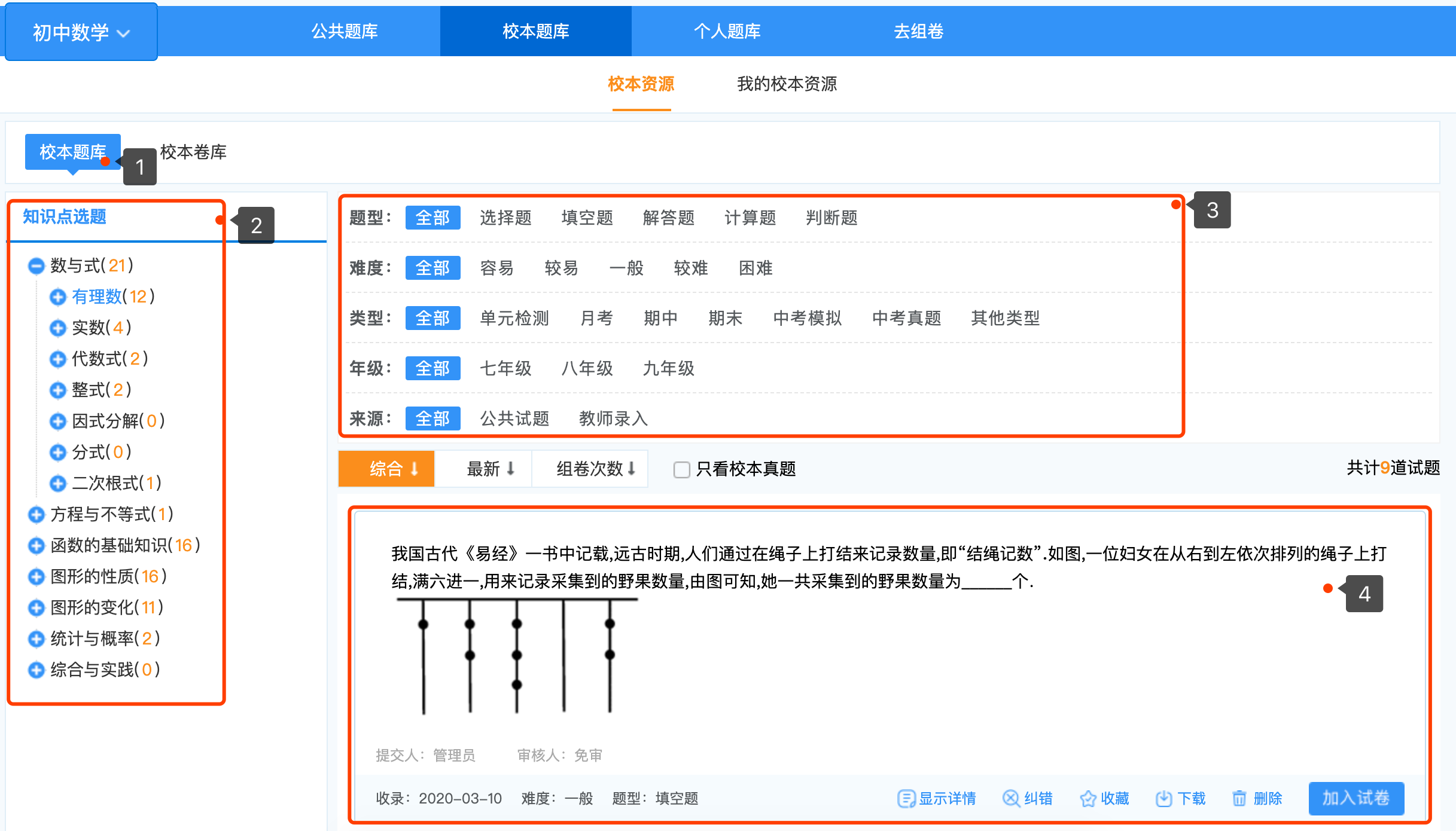Click the 加入试卷 button
Screen dimensions: 1456x831
1356,798
